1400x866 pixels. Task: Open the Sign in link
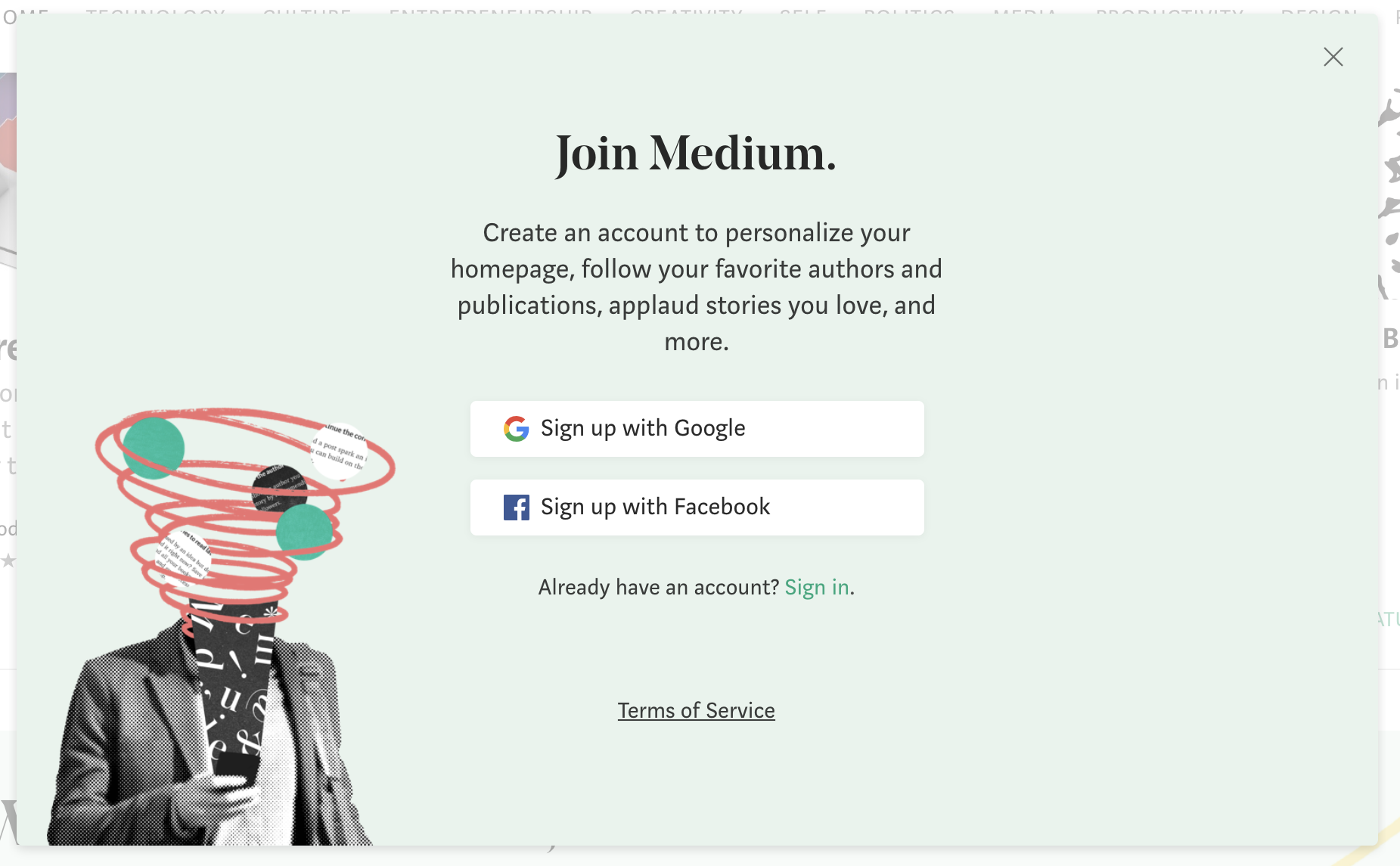coord(817,588)
